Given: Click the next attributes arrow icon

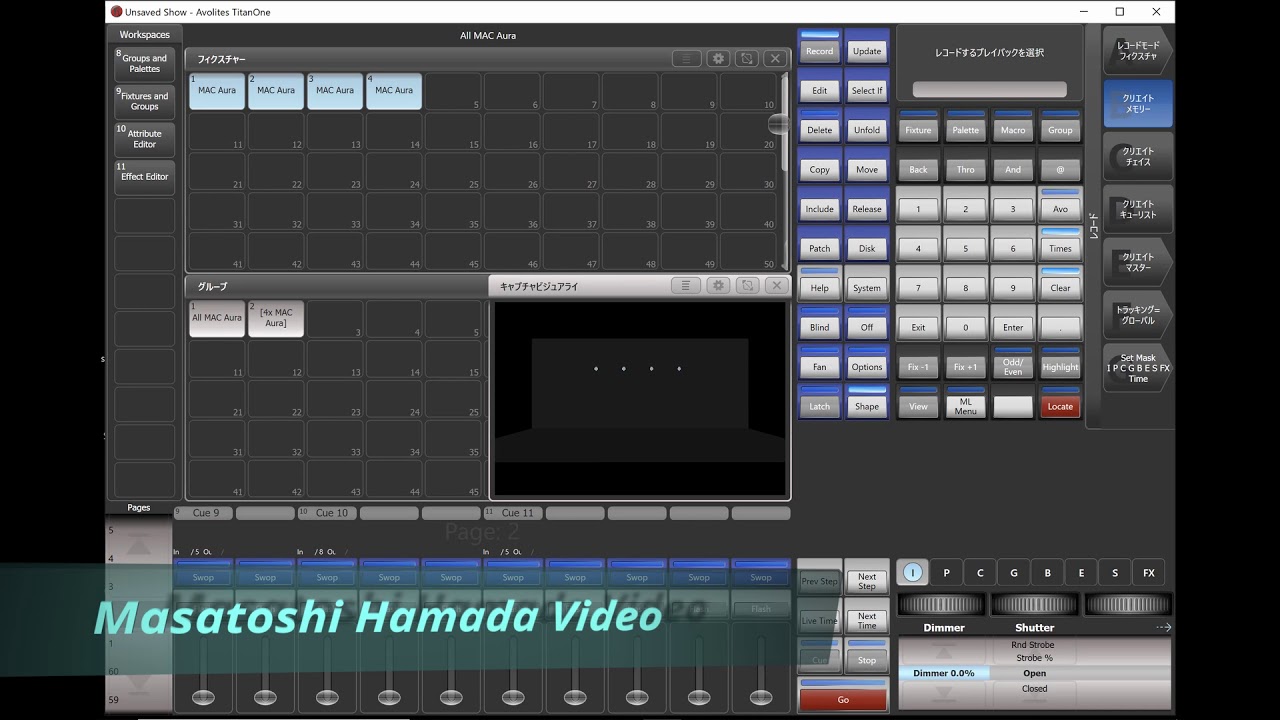Looking at the screenshot, I should pyautogui.click(x=1163, y=628).
